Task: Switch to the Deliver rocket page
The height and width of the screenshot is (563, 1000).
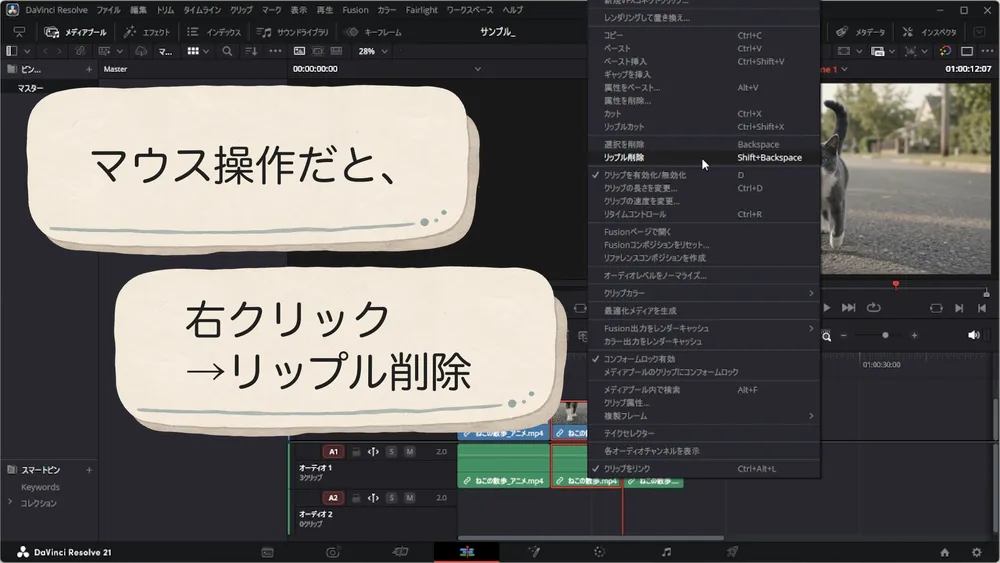Action: point(732,552)
